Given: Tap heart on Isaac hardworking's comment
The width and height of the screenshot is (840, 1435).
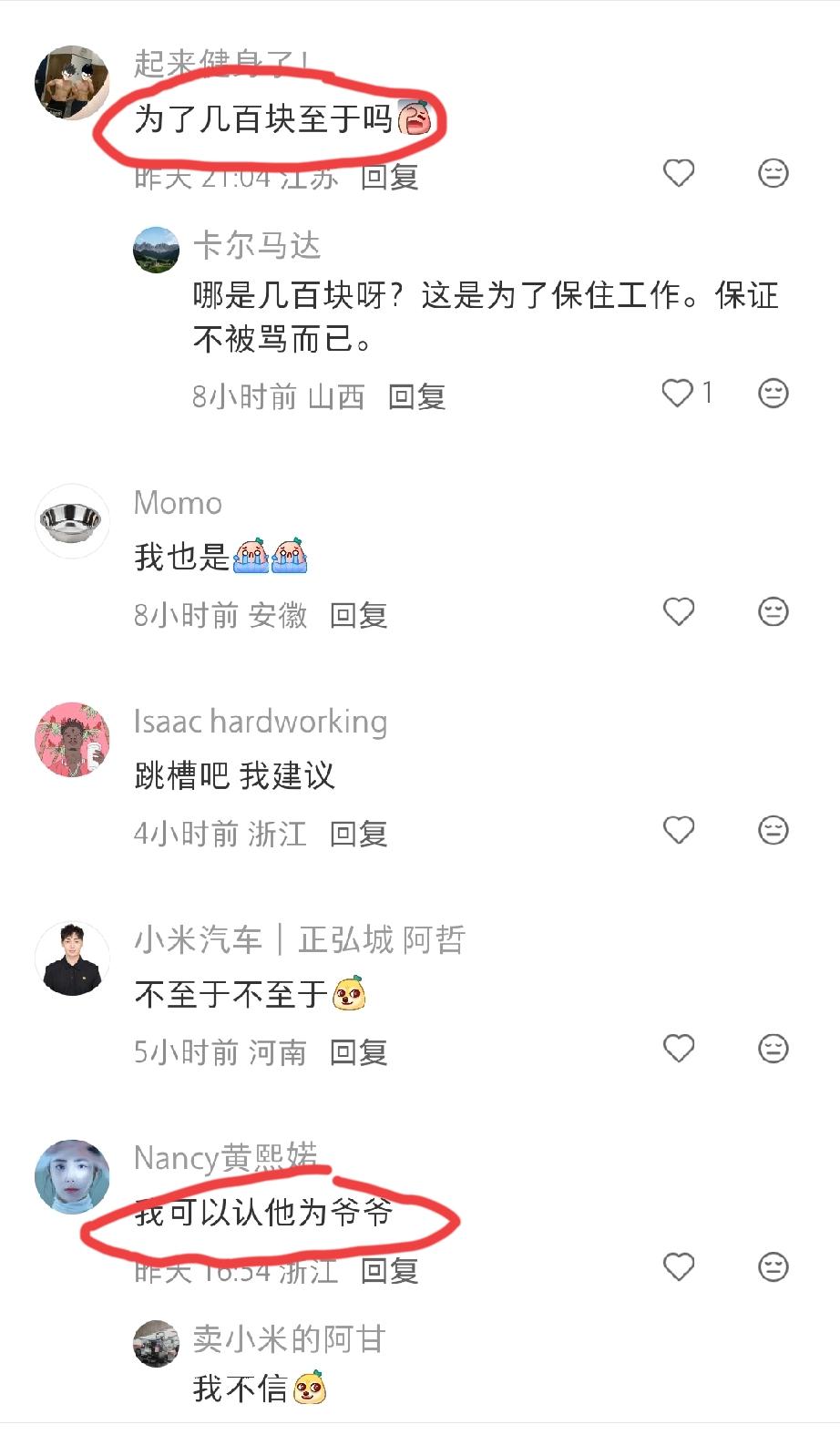Looking at the screenshot, I should [679, 830].
